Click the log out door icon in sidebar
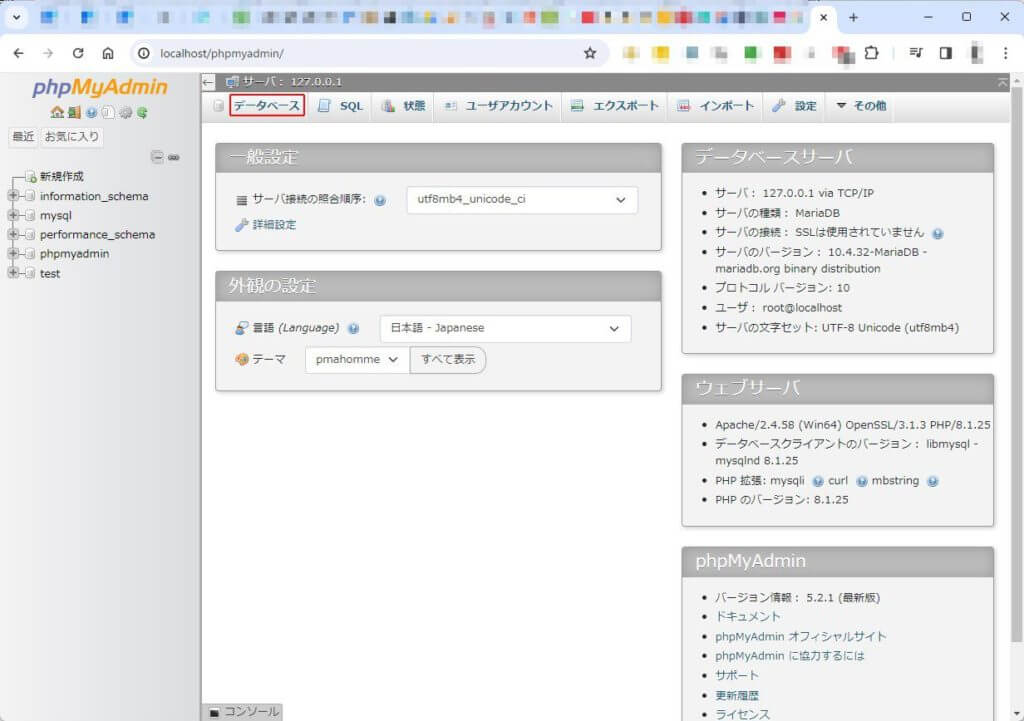Viewport: 1024px width, 721px height. [x=74, y=113]
